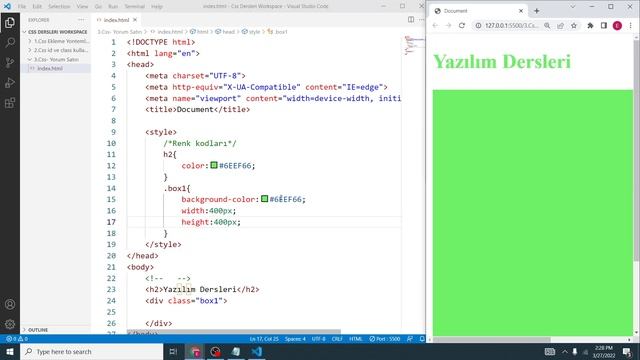Screen dimensions: 640x360
Task: Open Run and Debug view
Action: click(x=10, y=83)
